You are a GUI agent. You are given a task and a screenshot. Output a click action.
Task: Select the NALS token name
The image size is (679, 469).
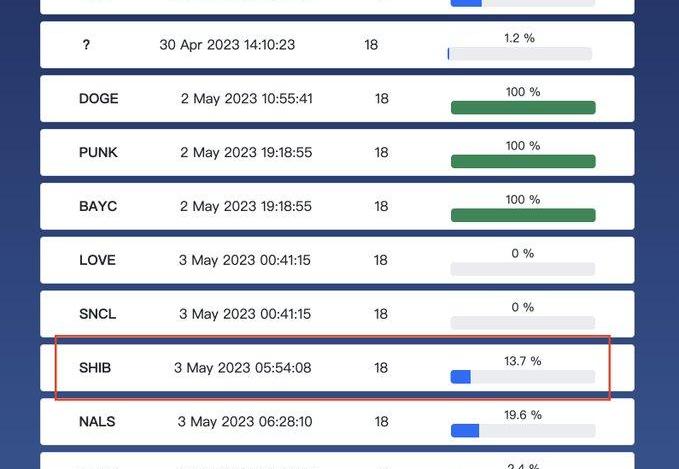pos(97,421)
